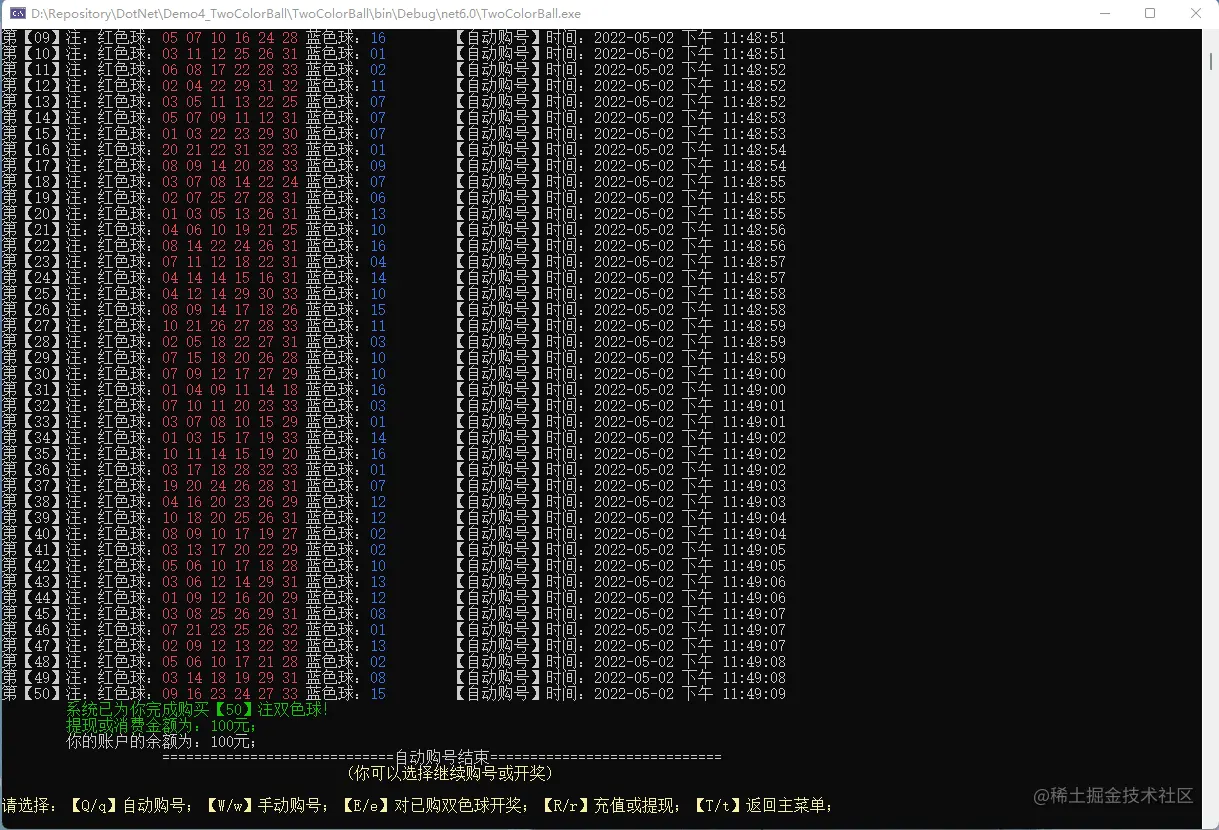Click red numbers 05 06 10 17 18 28
Image resolution: width=1219 pixels, height=830 pixels.
(x=230, y=566)
